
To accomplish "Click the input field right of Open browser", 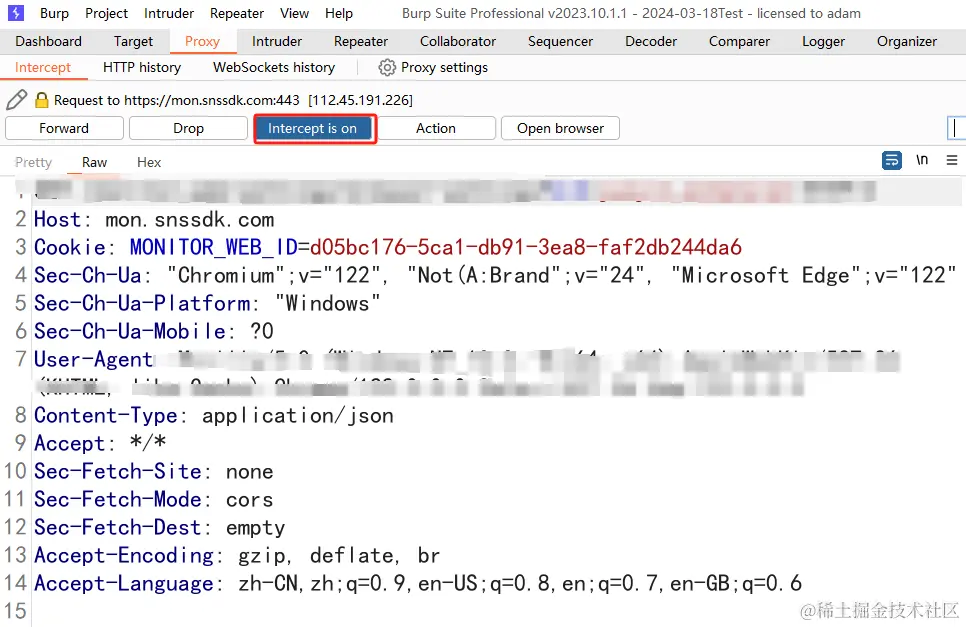I will click(x=956, y=128).
